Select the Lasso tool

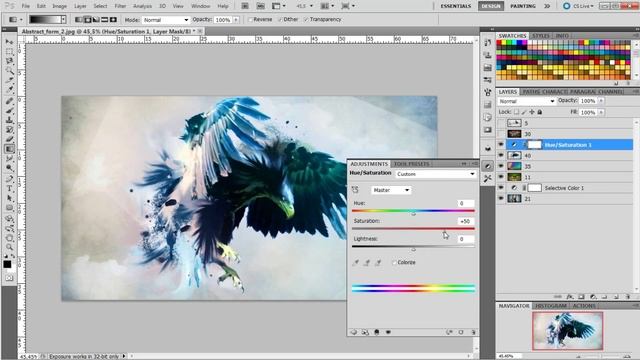pos(9,61)
